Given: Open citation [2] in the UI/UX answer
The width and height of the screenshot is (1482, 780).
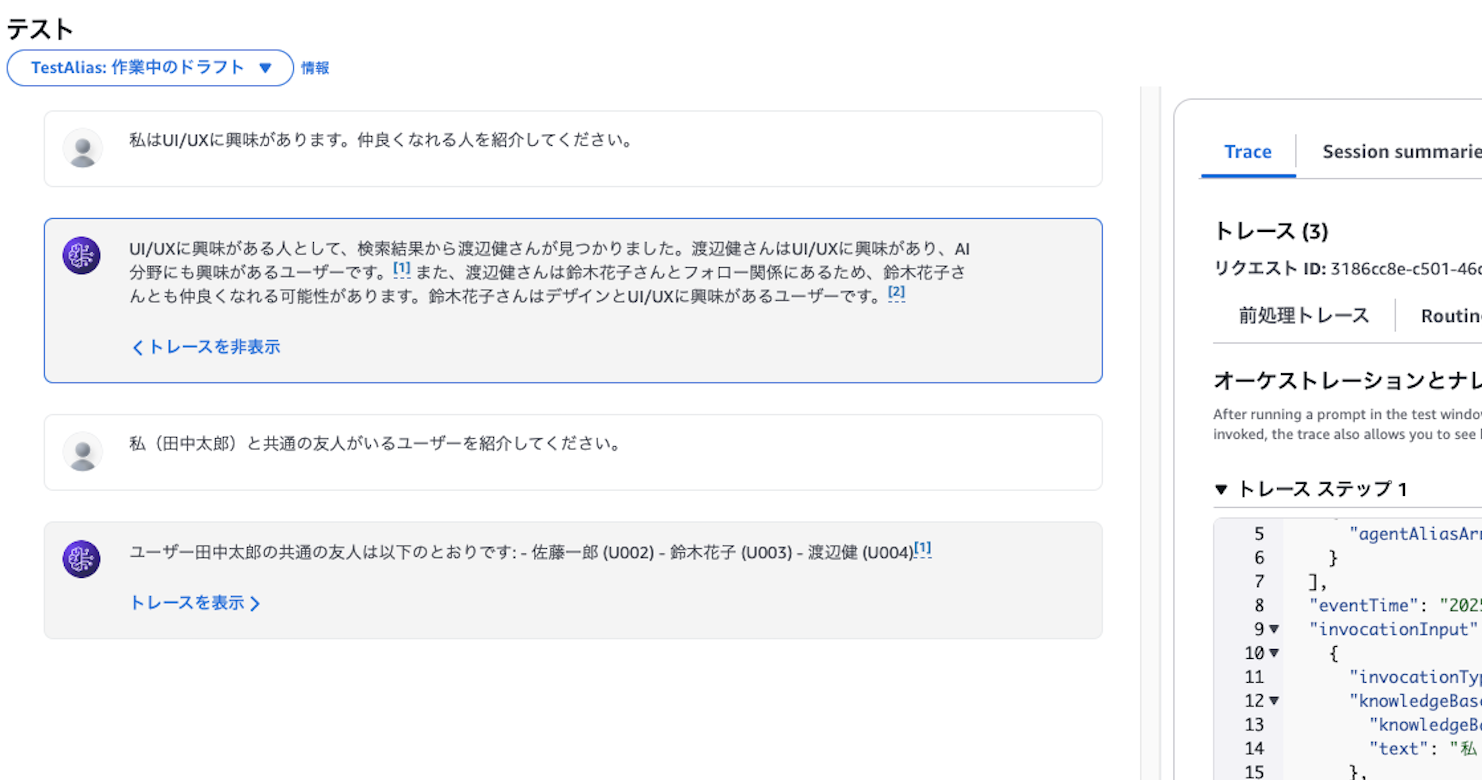Looking at the screenshot, I should point(896,293).
